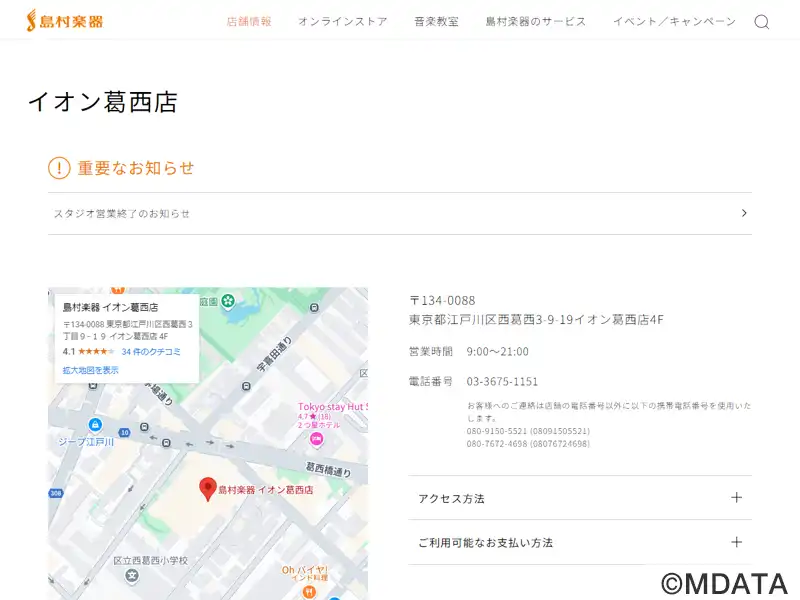Click the green park marker on map
This screenshot has height=600, width=800.
click(x=228, y=301)
